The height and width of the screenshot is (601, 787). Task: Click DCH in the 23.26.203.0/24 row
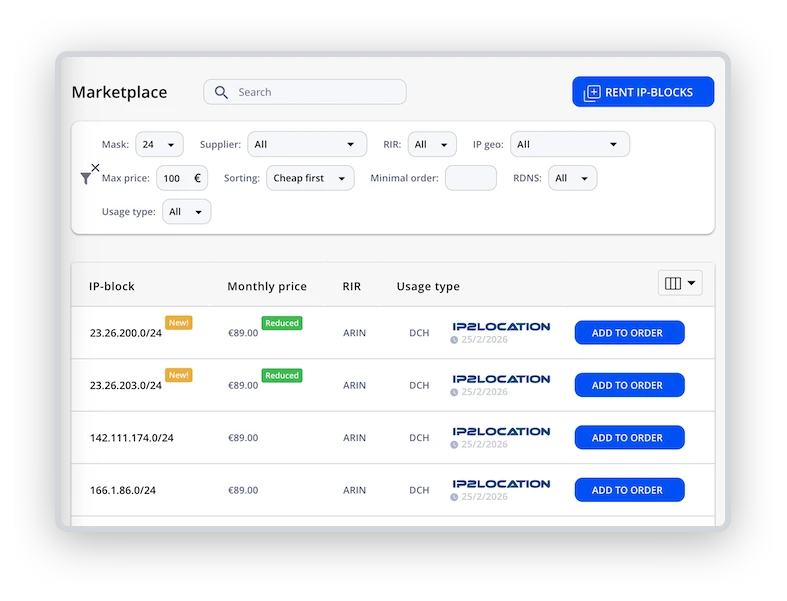coord(419,385)
